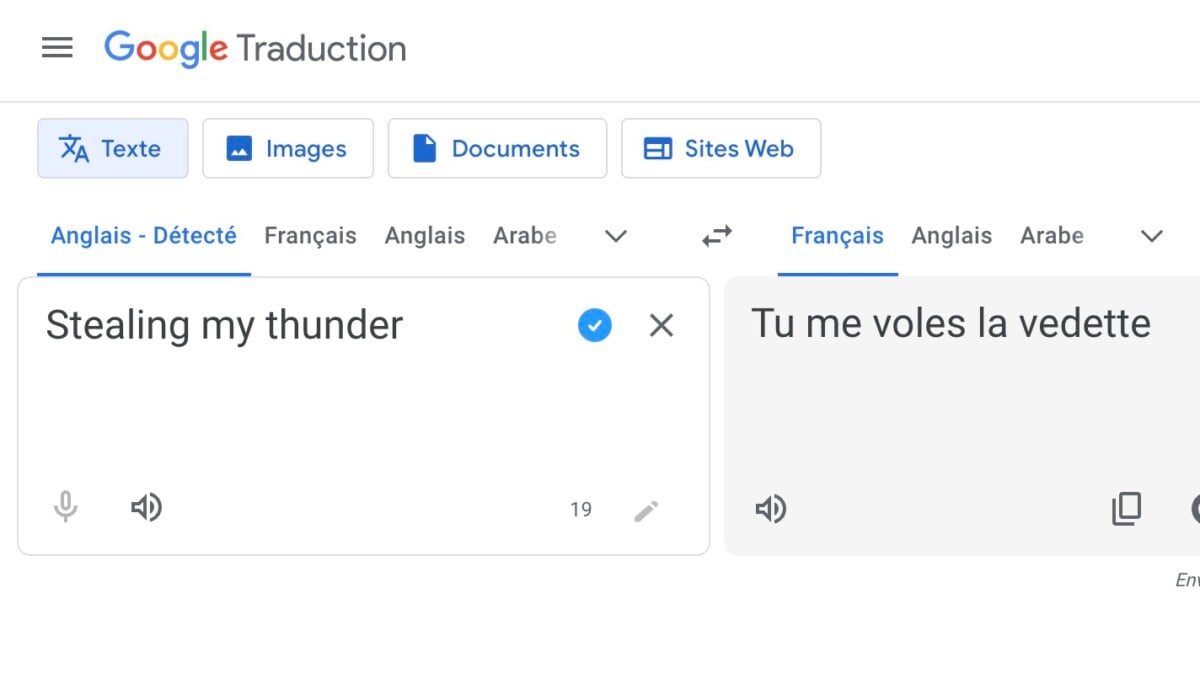The image size is (1200, 684).
Task: Copy the French translation to clipboard
Action: point(1126,509)
